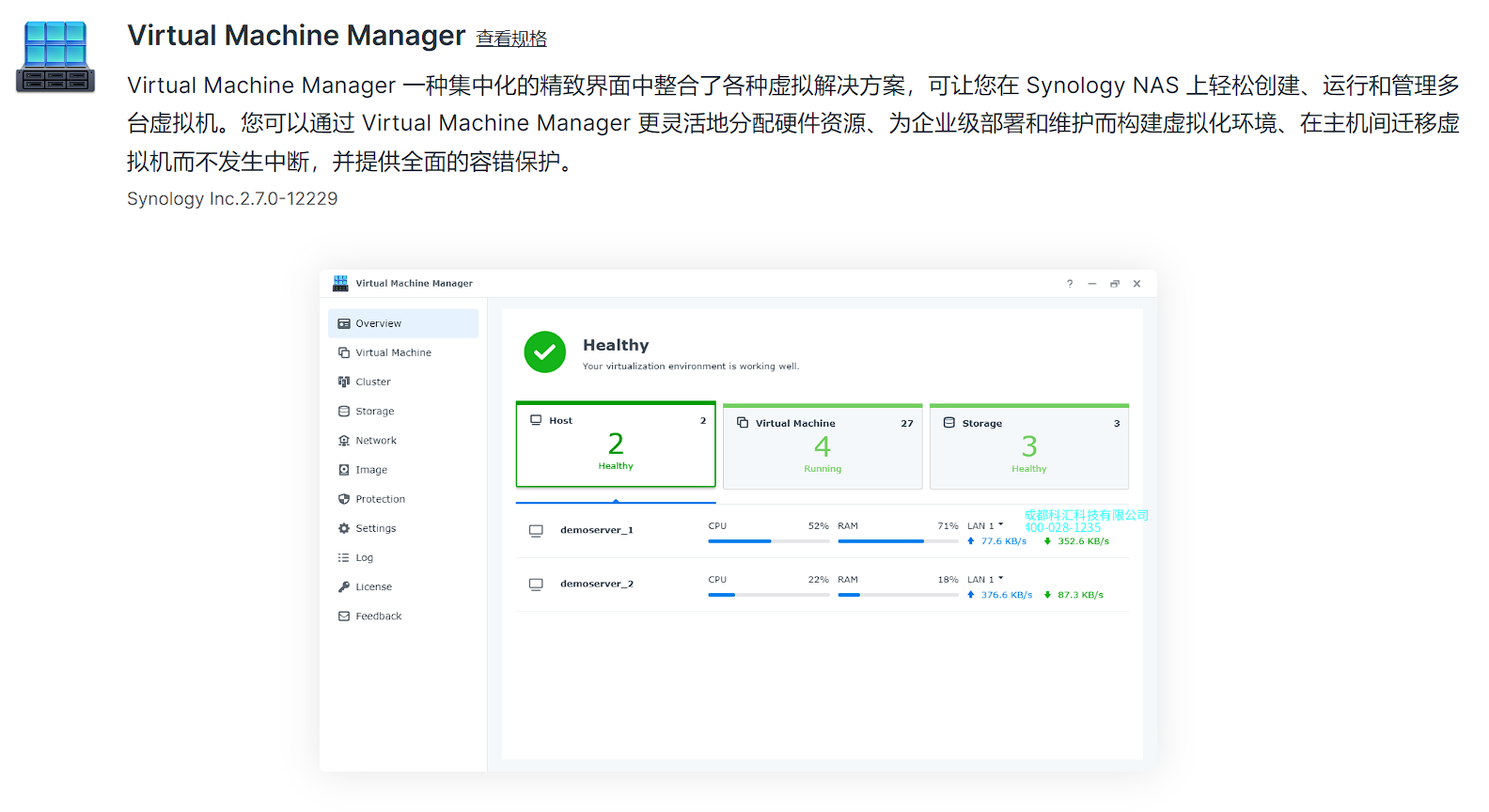The height and width of the screenshot is (812, 1489).
Task: Click the Settings gear icon
Action: click(x=344, y=528)
